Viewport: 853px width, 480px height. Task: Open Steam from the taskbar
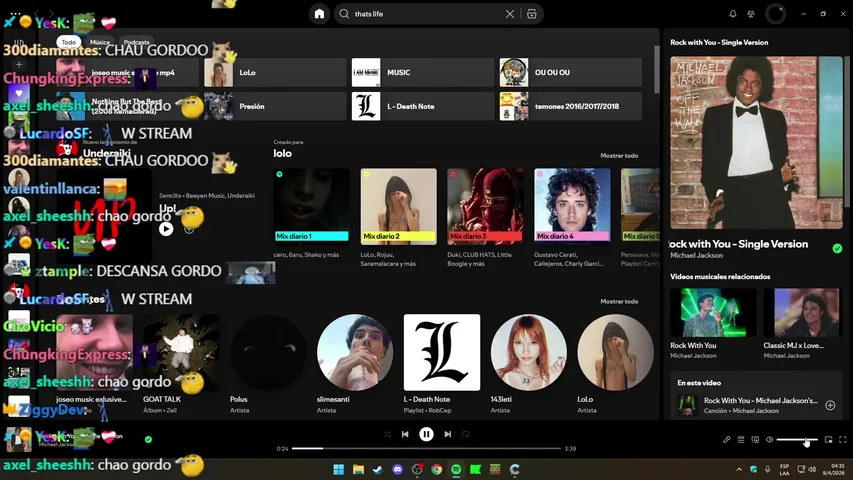point(378,469)
